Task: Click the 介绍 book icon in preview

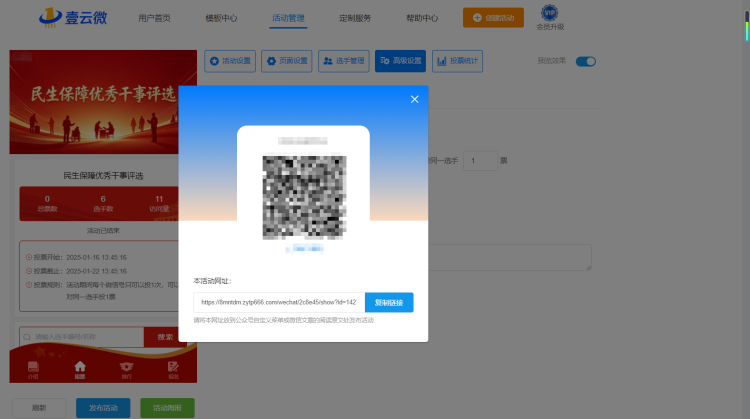Action: (33, 367)
